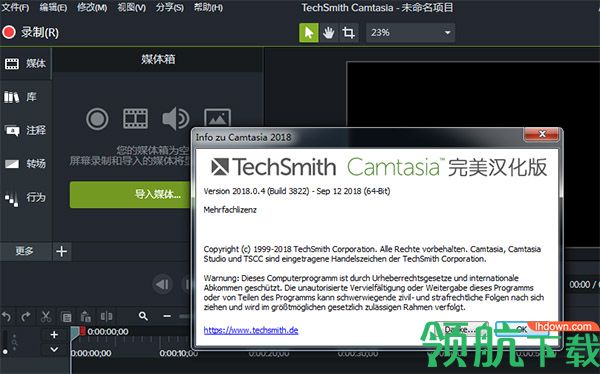Screen dimensions: 600x374
Task: Open the 视图(V) menu
Action: coord(132,7)
